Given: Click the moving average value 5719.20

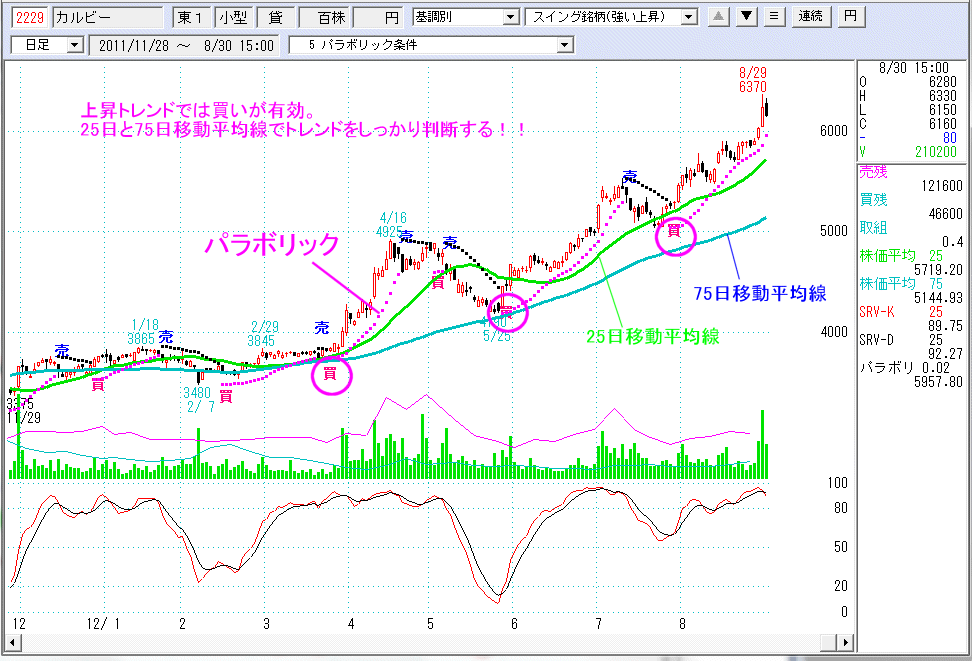Looking at the screenshot, I should 939,270.
